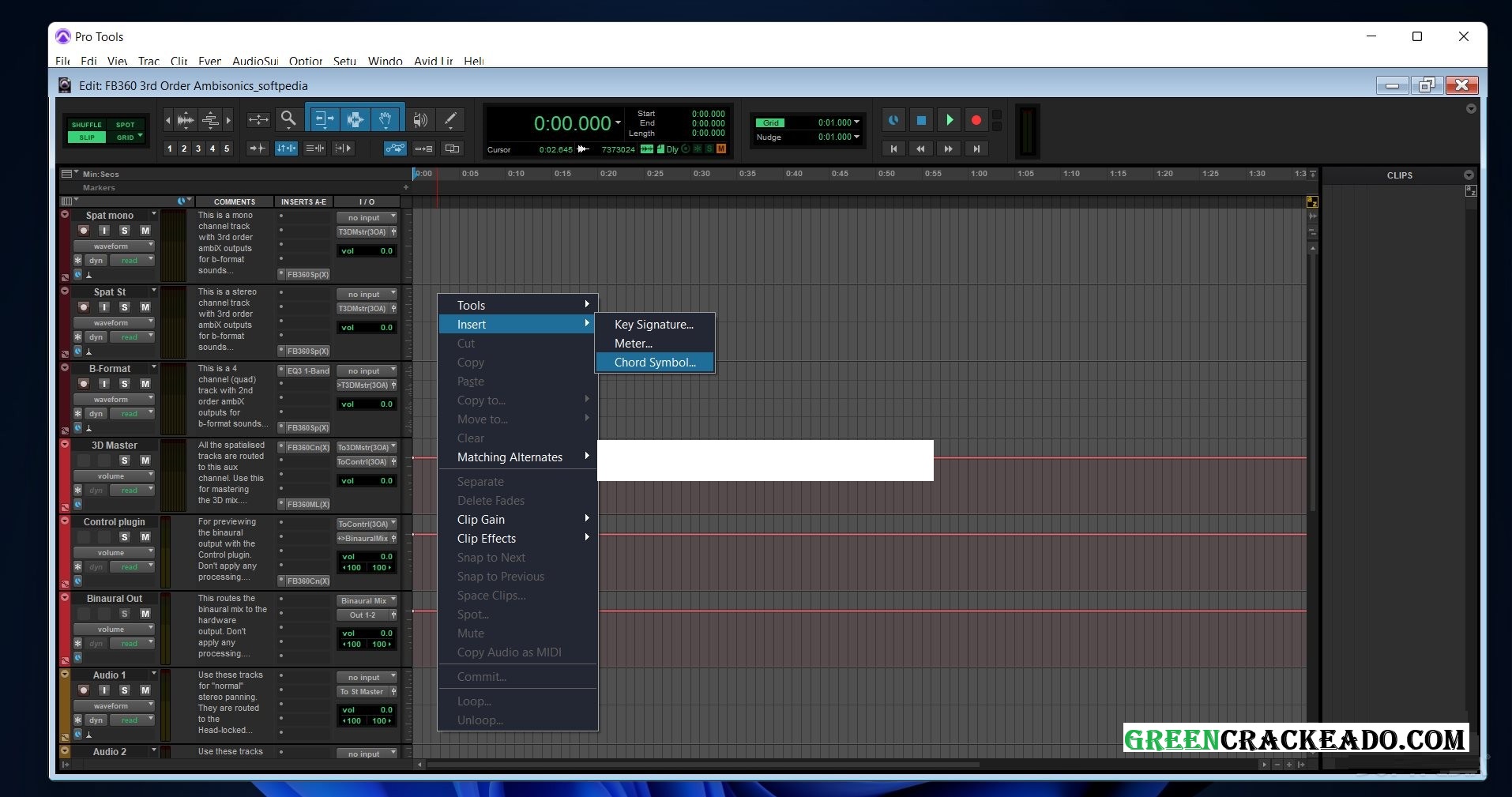Viewport: 1512px width, 797px height.
Task: Record-arm the B-Format track
Action: click(x=84, y=384)
